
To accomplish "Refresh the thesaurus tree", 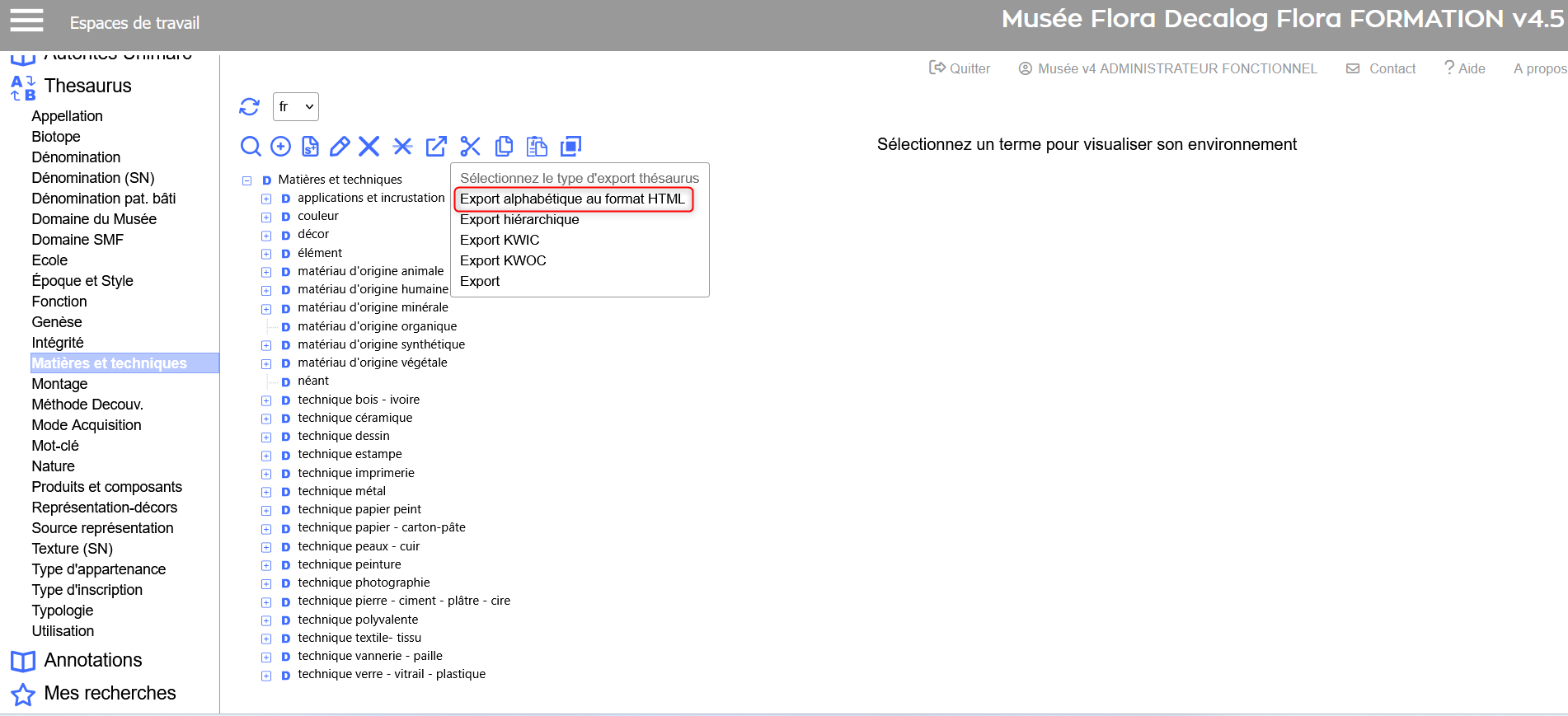I will tap(249, 106).
